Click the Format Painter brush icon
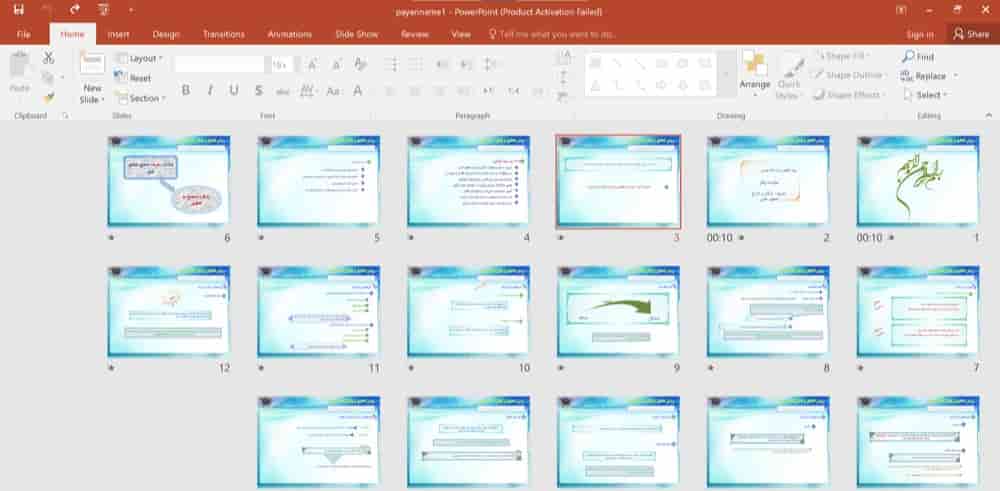1000x491 pixels. pos(48,97)
